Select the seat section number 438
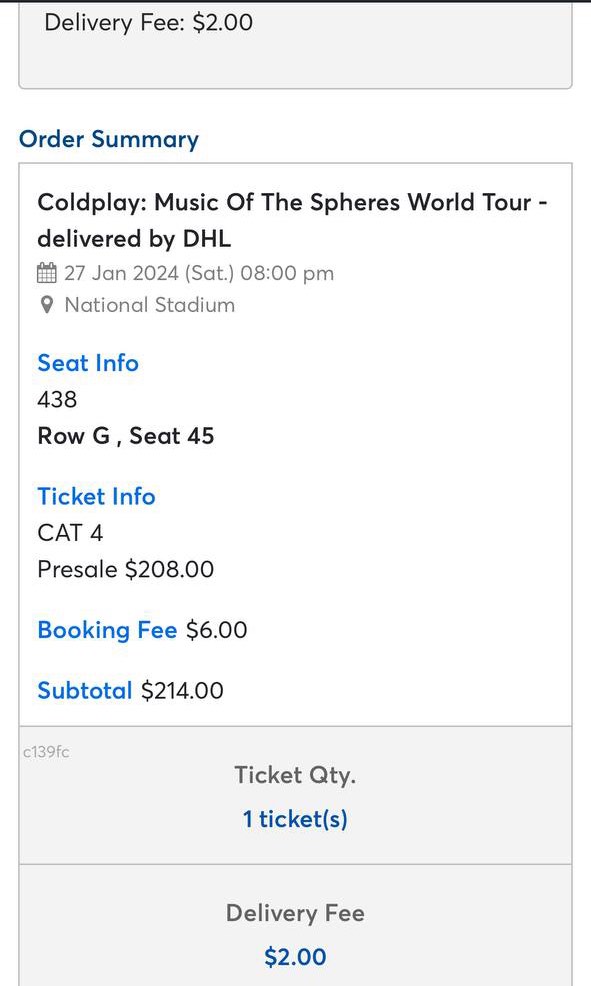Screen dimensions: 591x986 57,399
